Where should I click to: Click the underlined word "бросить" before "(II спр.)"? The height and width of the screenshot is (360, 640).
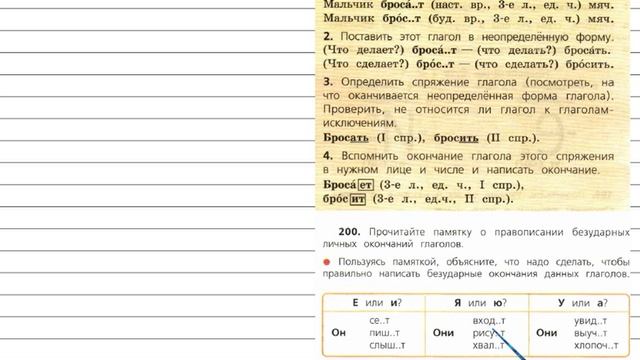[456, 138]
